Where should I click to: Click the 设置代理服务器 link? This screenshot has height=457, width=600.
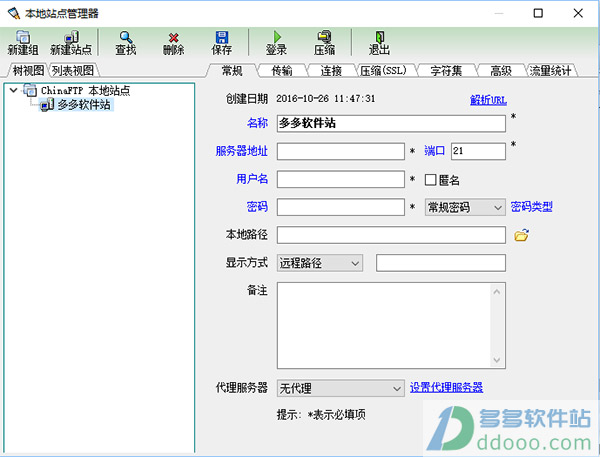coord(447,387)
